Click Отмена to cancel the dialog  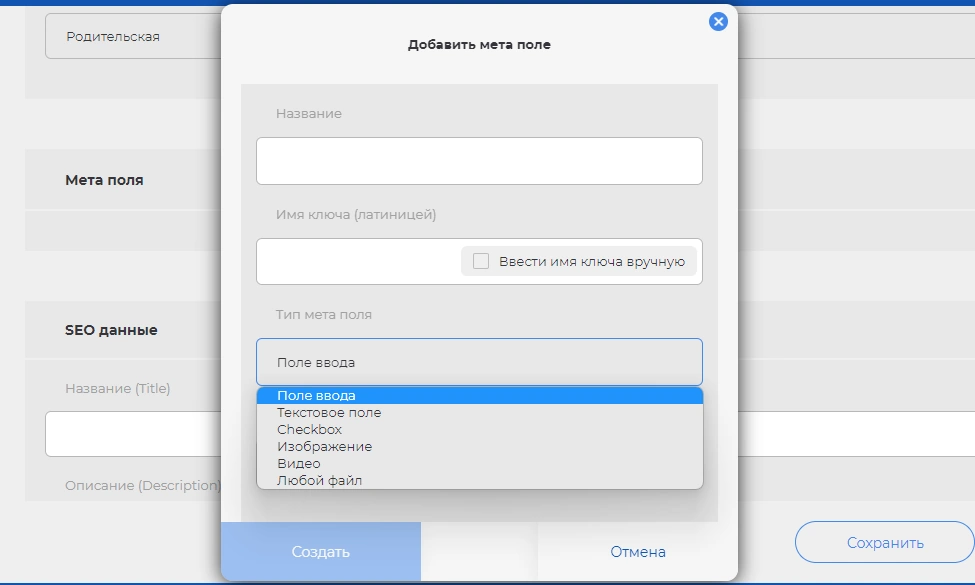(x=638, y=552)
